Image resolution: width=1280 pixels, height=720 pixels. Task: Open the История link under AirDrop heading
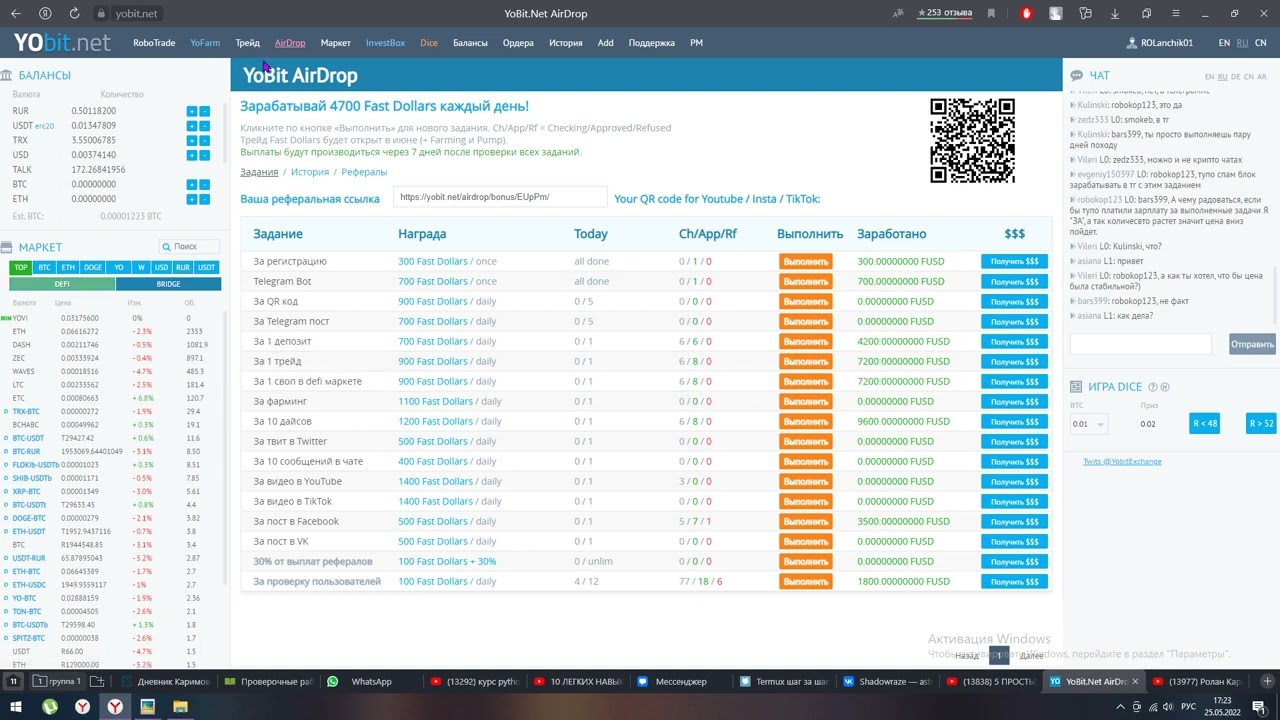pos(310,172)
